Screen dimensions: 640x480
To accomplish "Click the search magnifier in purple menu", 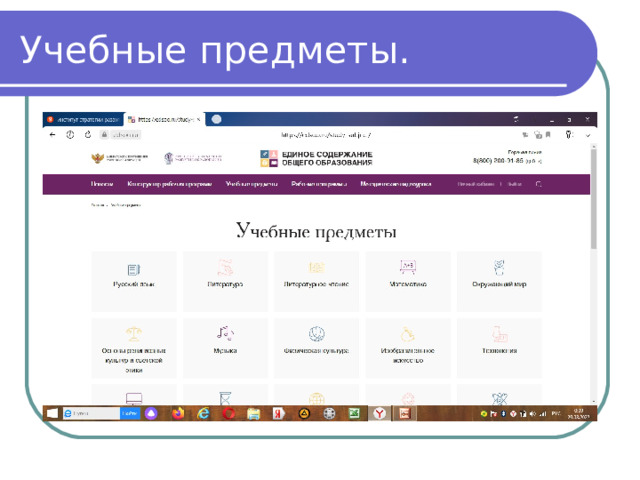I will click(x=538, y=184).
